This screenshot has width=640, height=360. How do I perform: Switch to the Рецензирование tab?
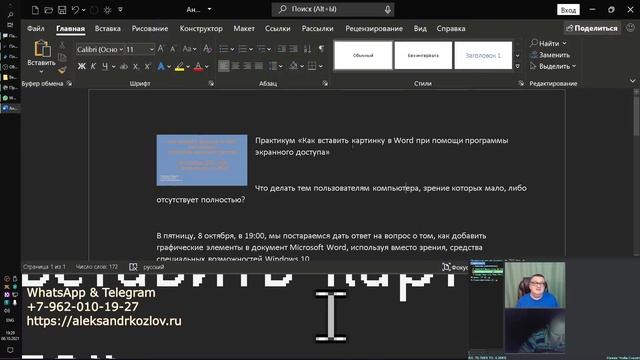(374, 29)
